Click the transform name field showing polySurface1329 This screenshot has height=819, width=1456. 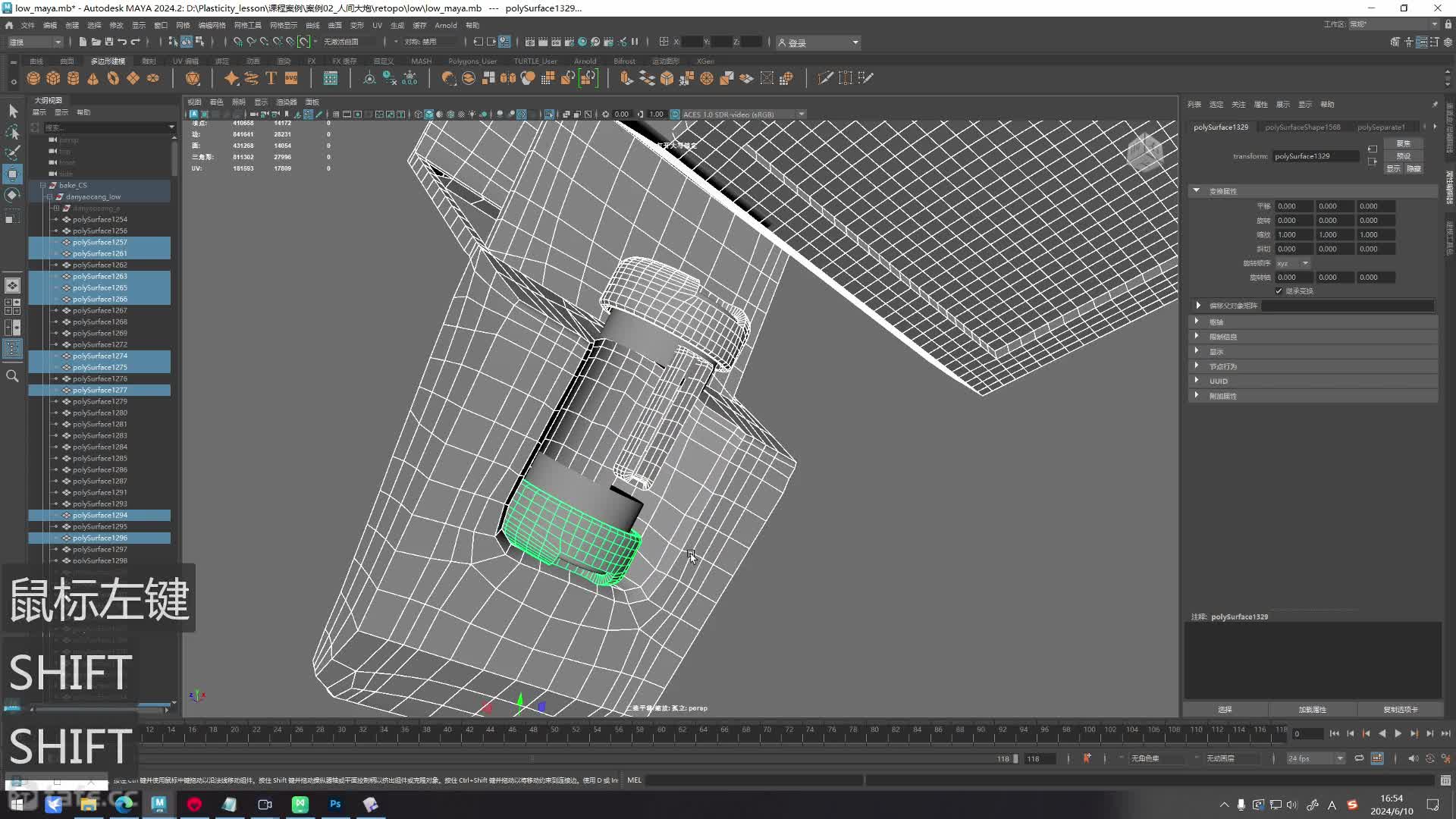click(x=1316, y=156)
